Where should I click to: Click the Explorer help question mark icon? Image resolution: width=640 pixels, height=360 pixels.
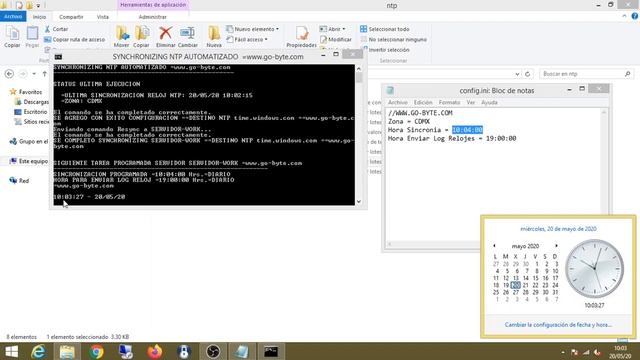pos(635,16)
